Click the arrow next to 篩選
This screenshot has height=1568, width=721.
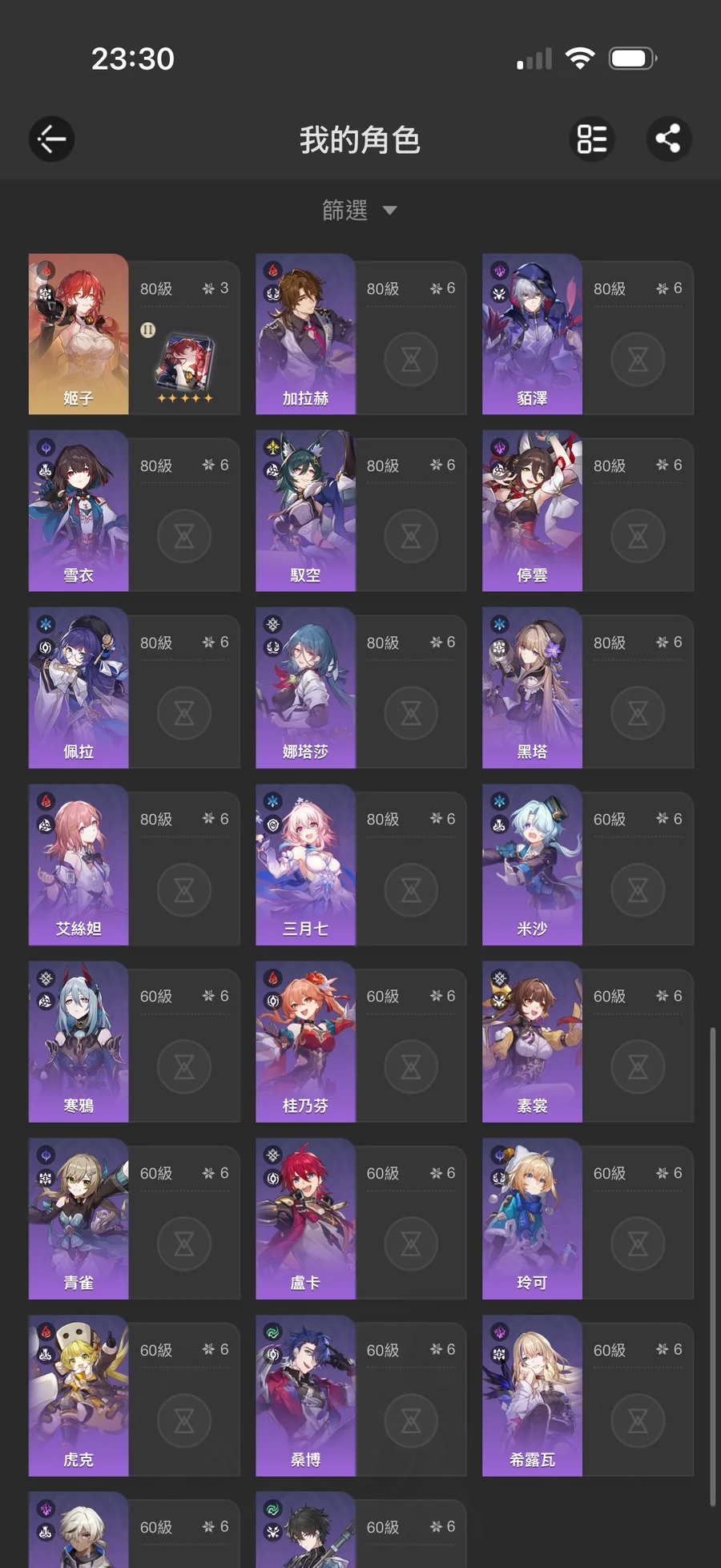[390, 211]
